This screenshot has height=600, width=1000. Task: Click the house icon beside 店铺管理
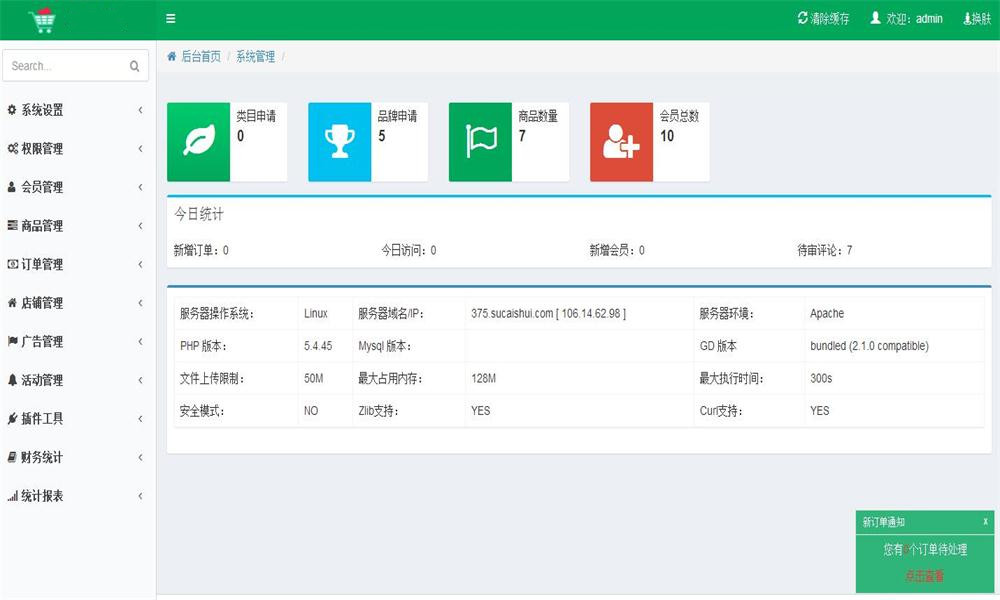[x=12, y=302]
